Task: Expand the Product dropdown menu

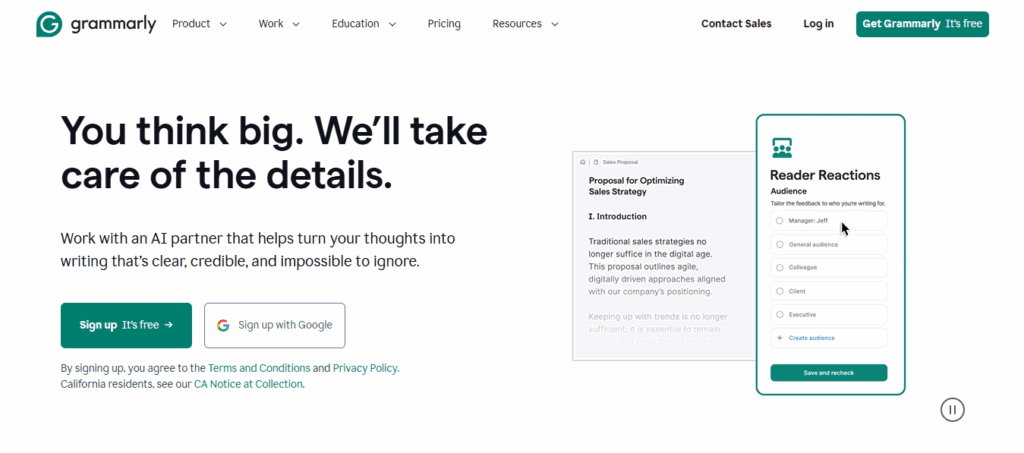Action: tap(199, 24)
